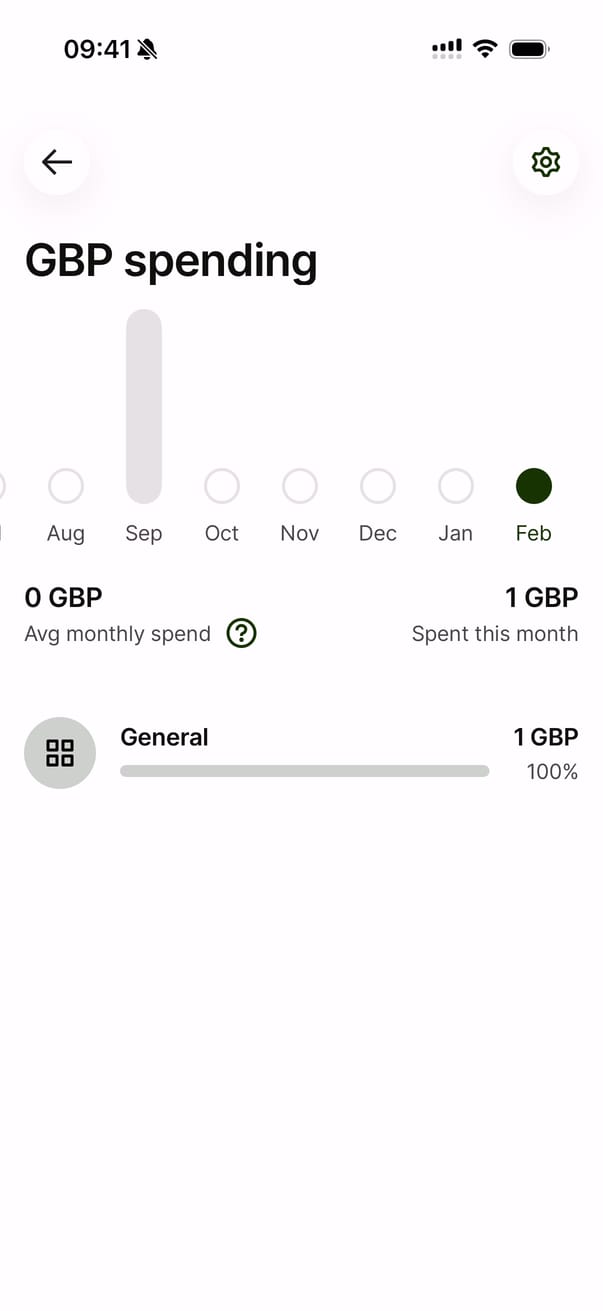Image resolution: width=603 pixels, height=1311 pixels.
Task: Select the filled Feb month circle
Action: [534, 486]
